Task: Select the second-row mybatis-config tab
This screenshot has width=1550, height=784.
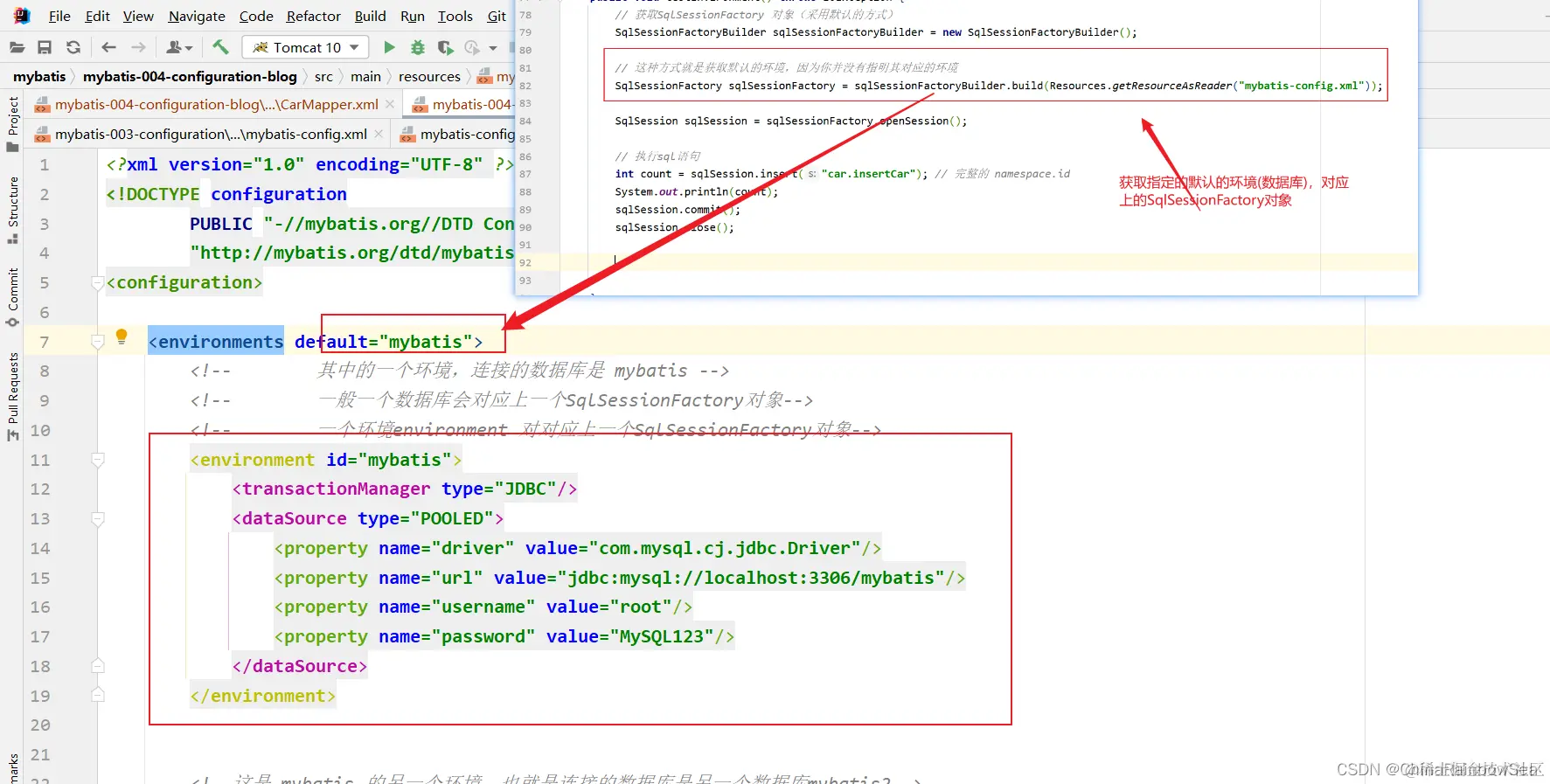Action: pyautogui.click(x=456, y=134)
